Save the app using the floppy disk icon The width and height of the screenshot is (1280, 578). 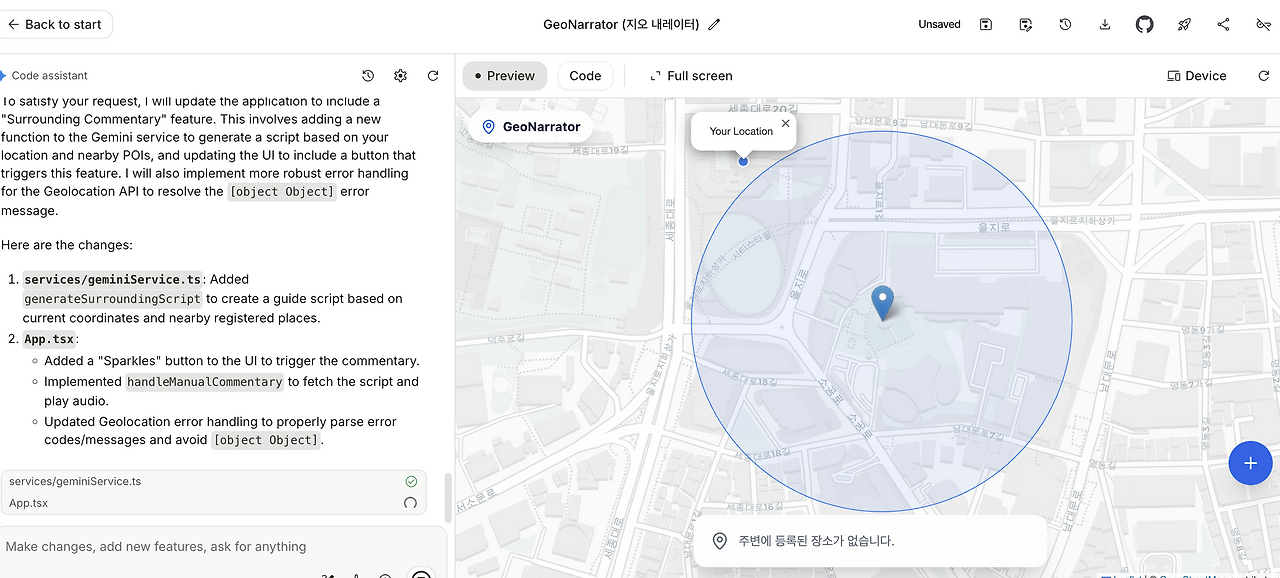(986, 24)
